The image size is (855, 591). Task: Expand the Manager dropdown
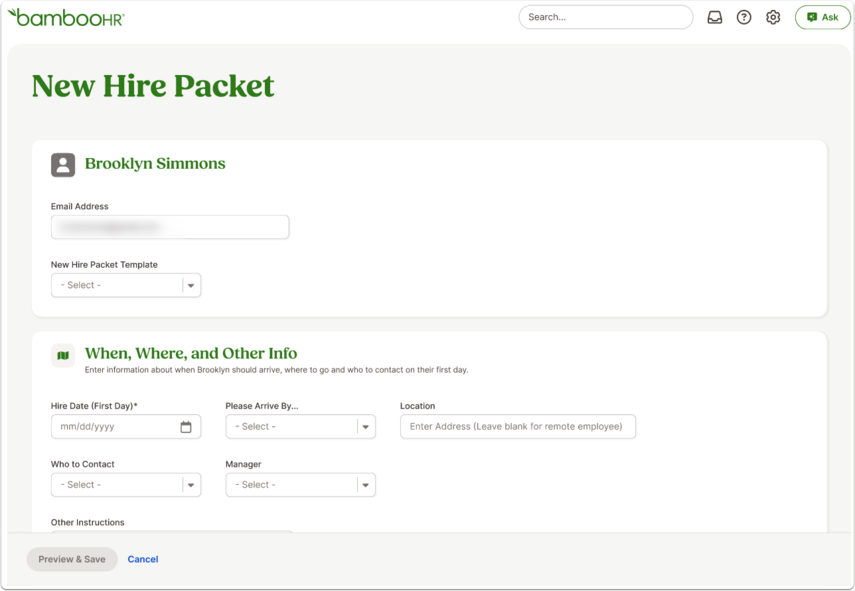pyautogui.click(x=300, y=485)
